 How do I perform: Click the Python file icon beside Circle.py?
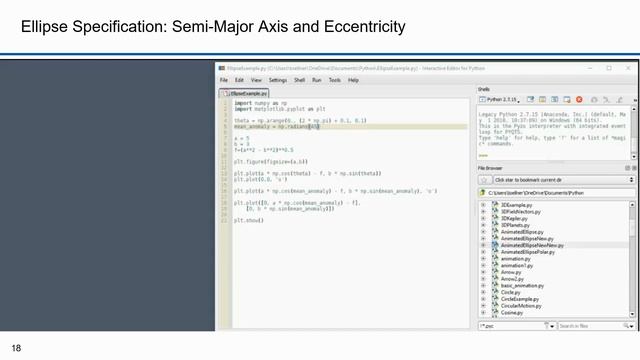(495, 292)
